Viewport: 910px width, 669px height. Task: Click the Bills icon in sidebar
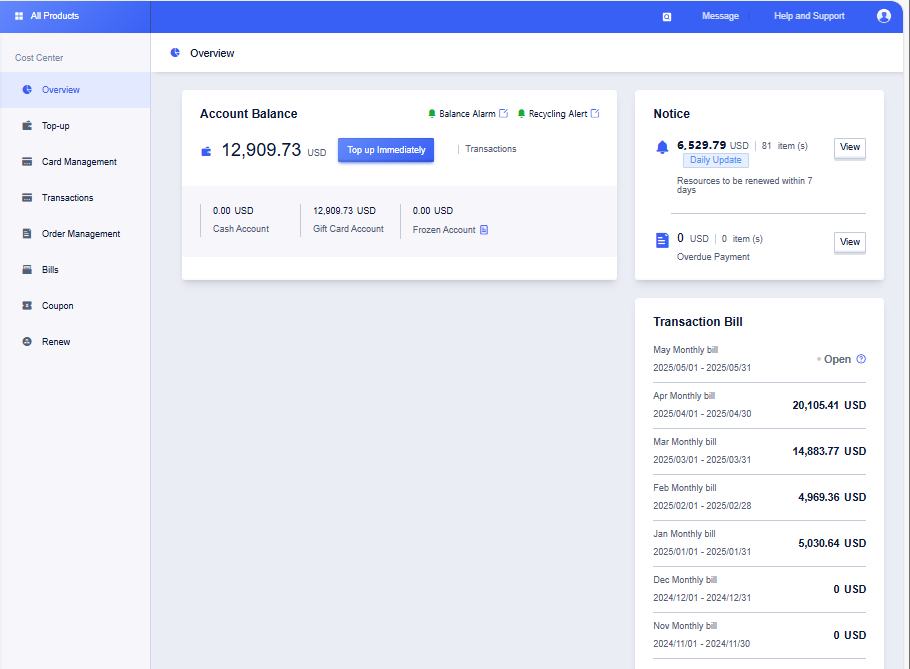[27, 269]
